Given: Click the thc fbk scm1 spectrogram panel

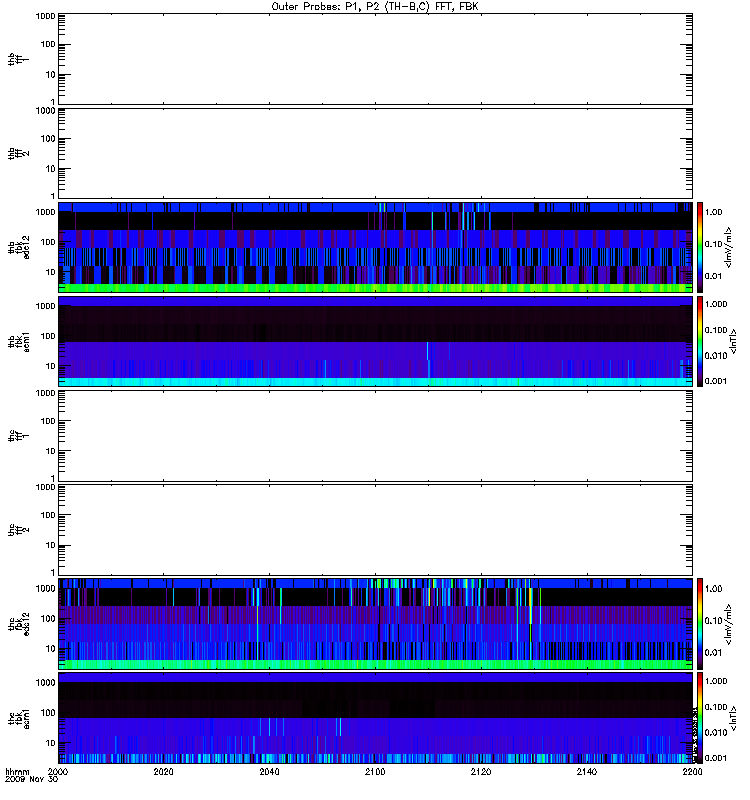Looking at the screenshot, I should tap(375, 718).
